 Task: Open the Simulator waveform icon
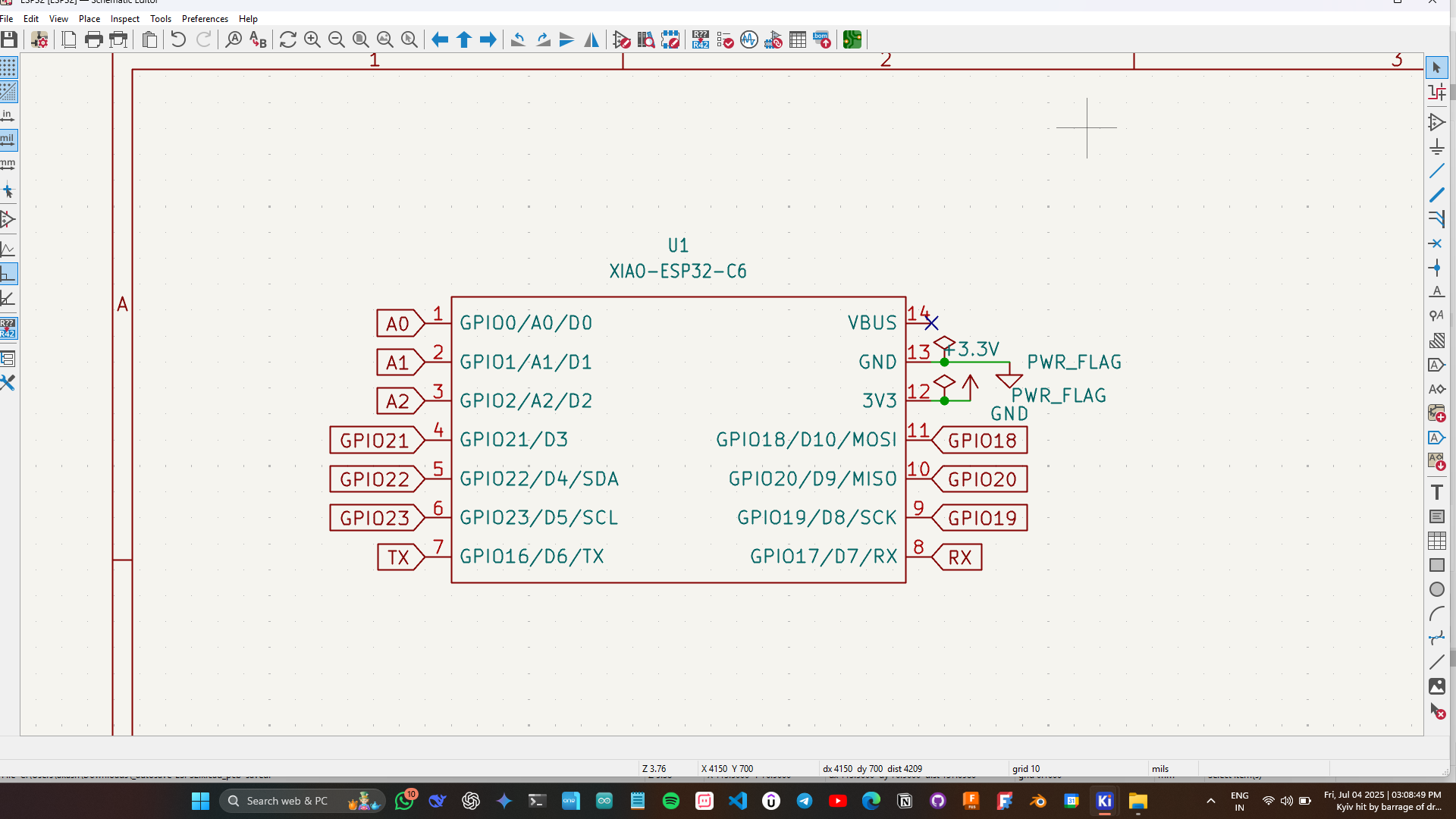click(749, 39)
